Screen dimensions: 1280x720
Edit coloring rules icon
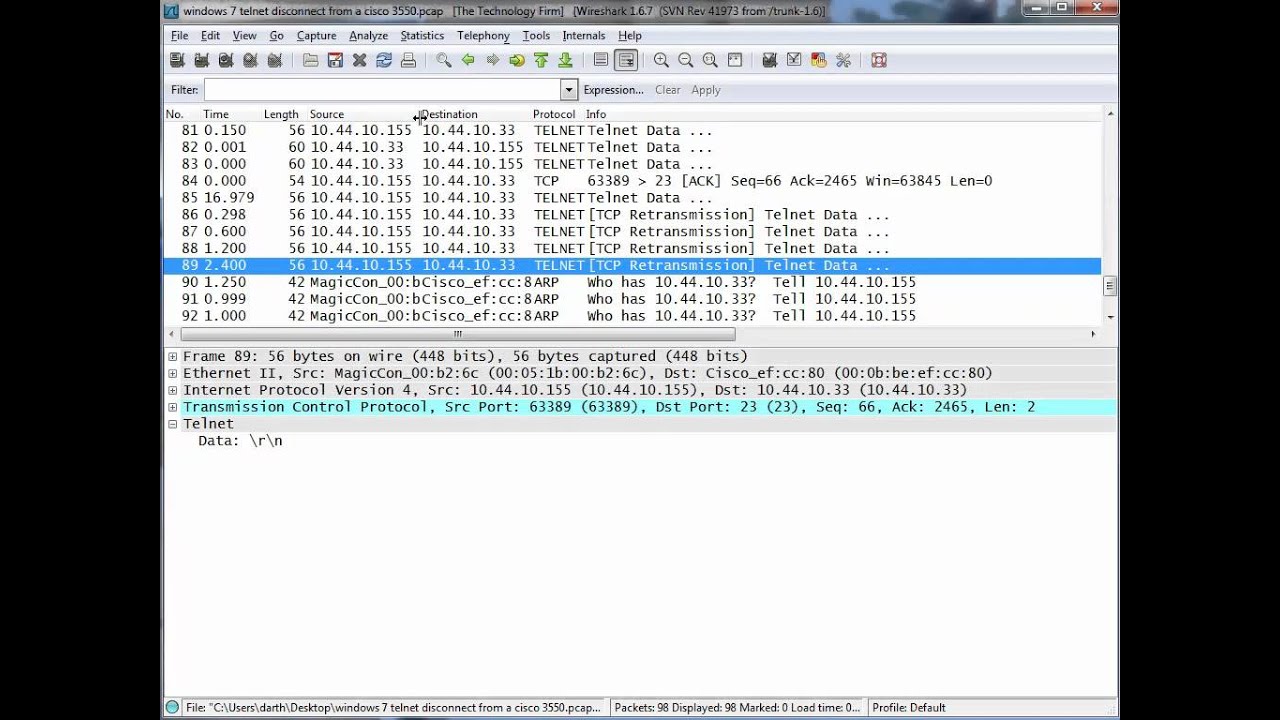819,60
